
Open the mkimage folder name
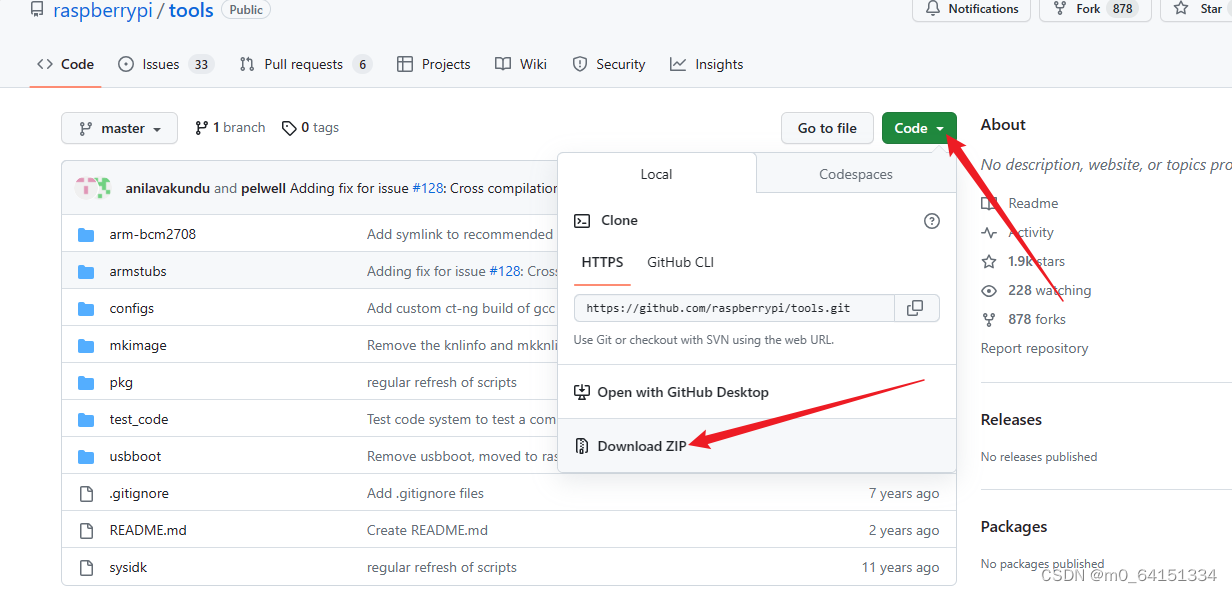(x=138, y=346)
